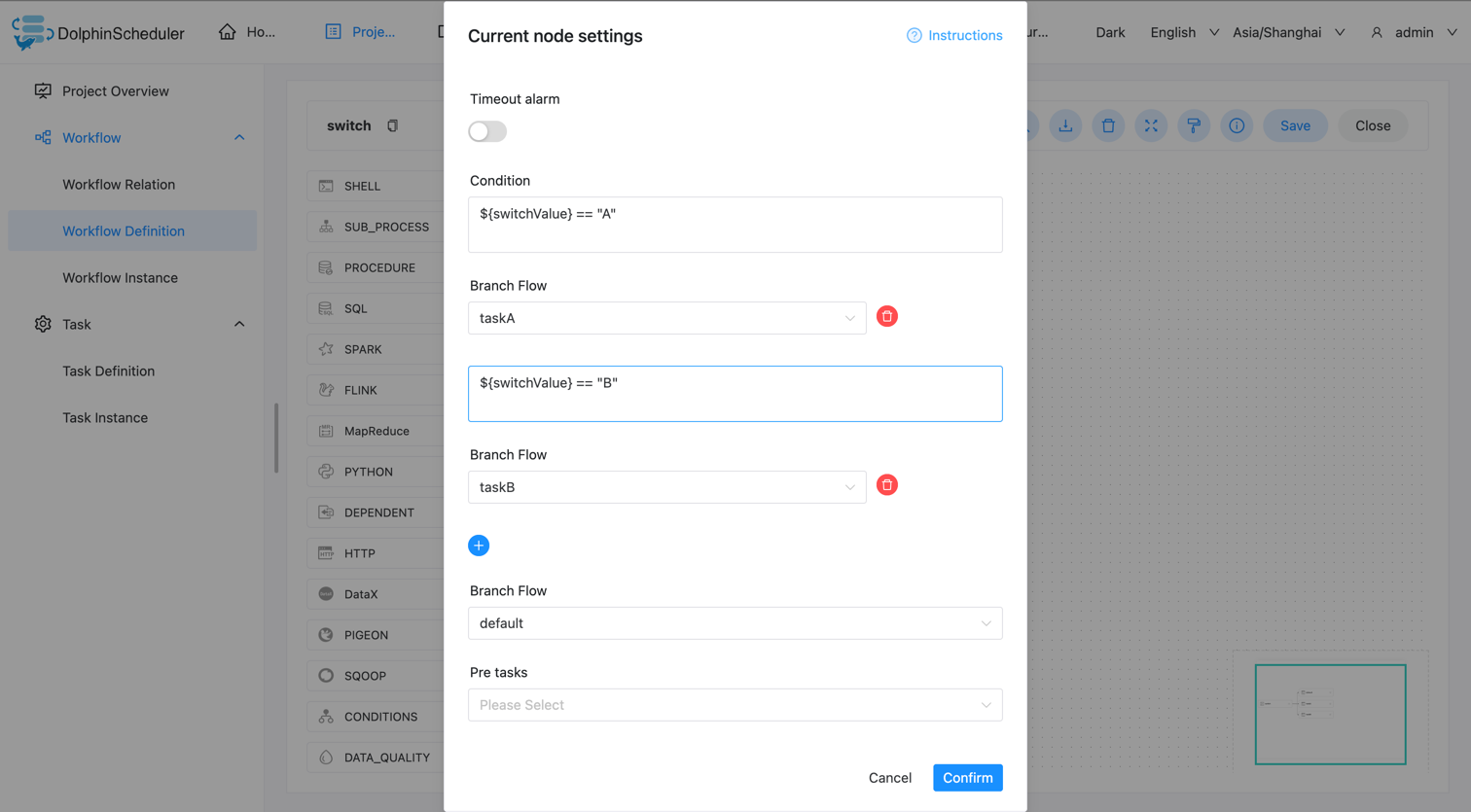1471x812 pixels.
Task: Open the taskA Branch Flow dropdown
Action: [664, 316]
